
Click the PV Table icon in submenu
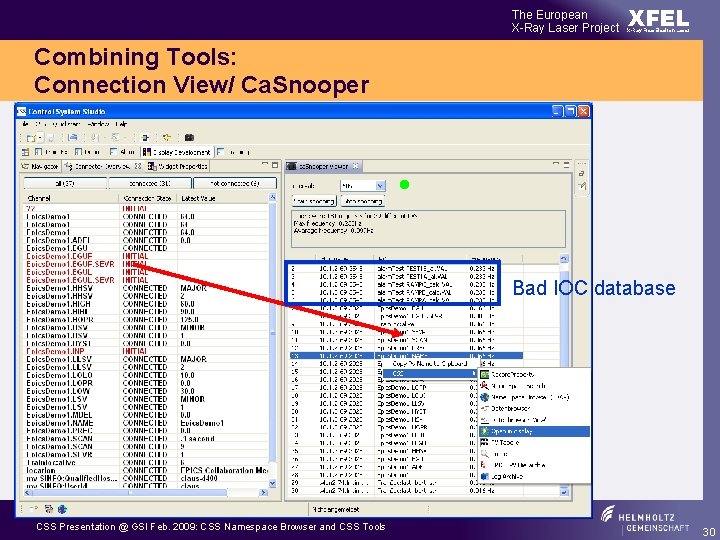[x=484, y=442]
